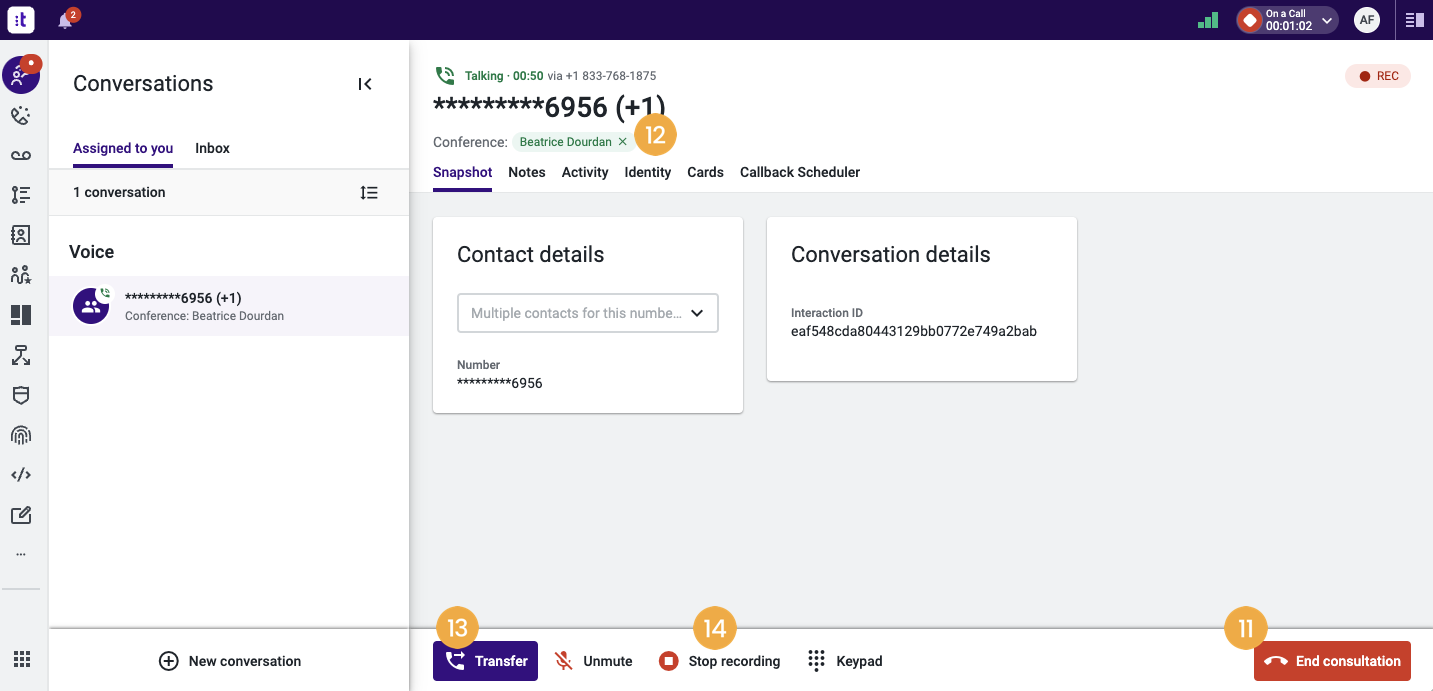Screen dimensions: 1433x691
Task: Stop recording the call
Action: [719, 661]
